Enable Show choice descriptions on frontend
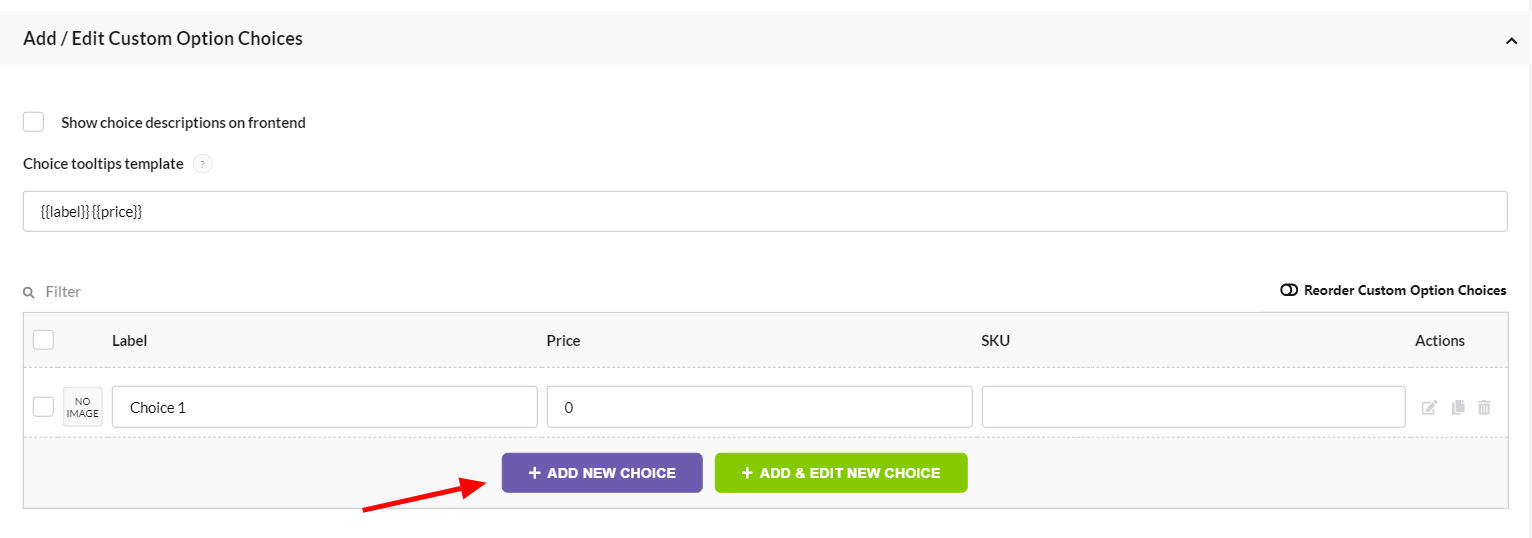This screenshot has width=1532, height=538. click(34, 122)
